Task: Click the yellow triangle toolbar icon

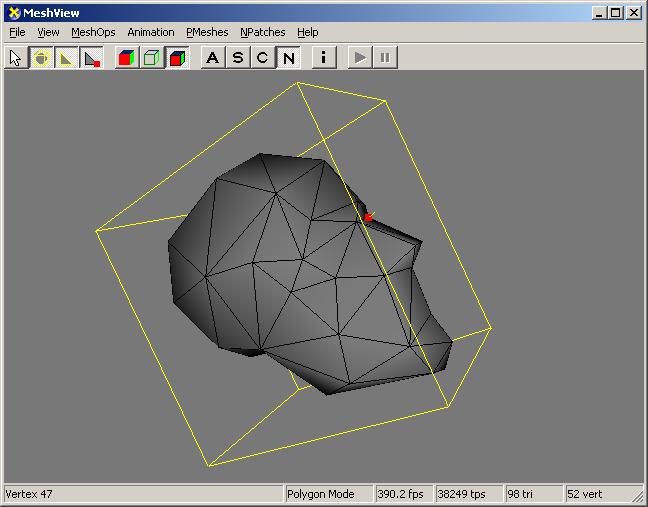Action: pyautogui.click(x=66, y=57)
